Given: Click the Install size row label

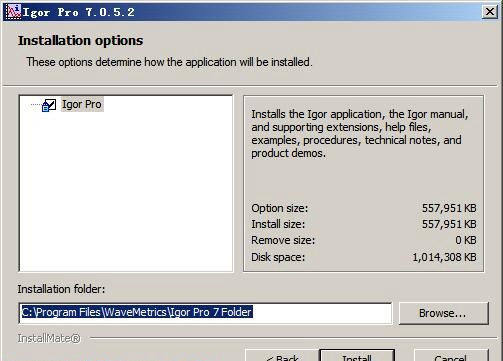Looking at the screenshot, I should point(278,224).
